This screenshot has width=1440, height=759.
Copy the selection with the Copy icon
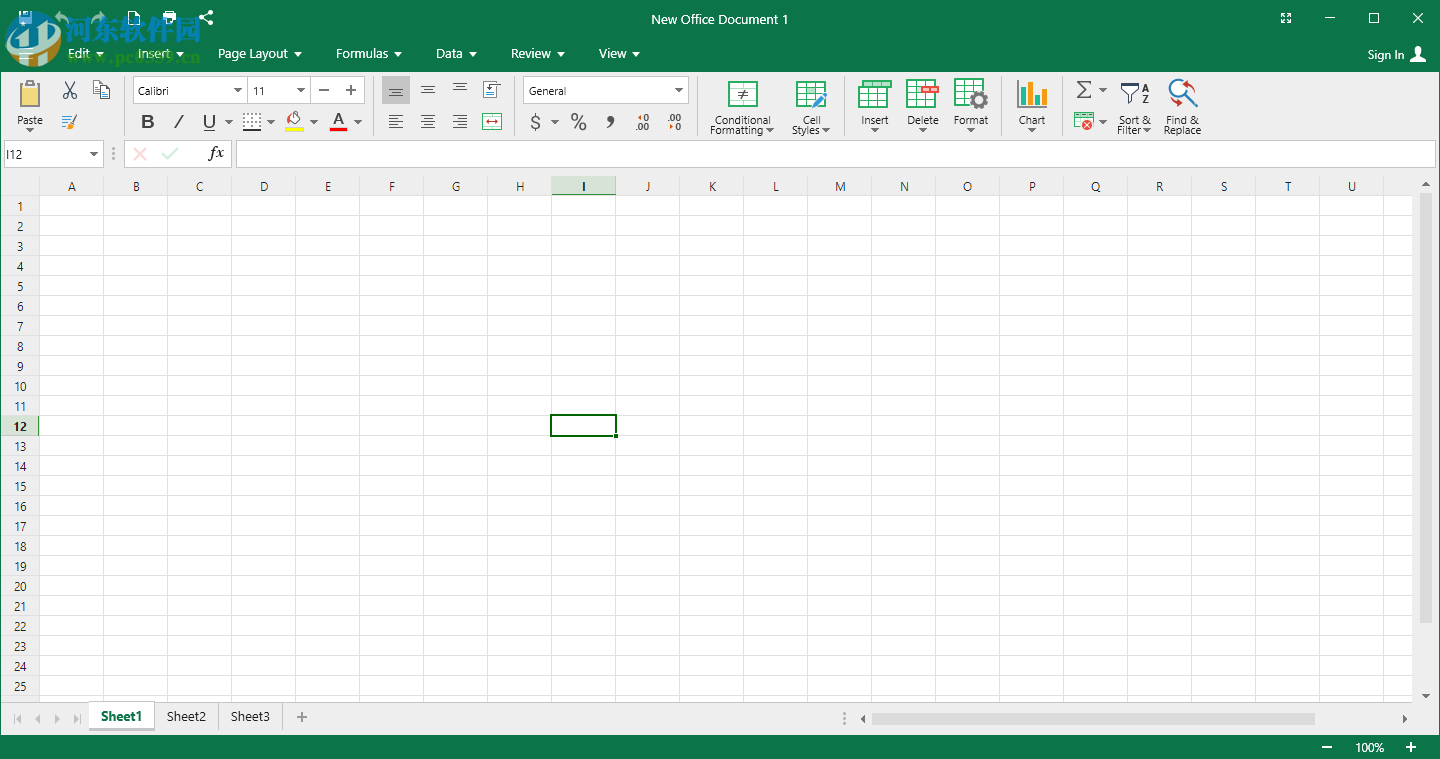[x=100, y=89]
